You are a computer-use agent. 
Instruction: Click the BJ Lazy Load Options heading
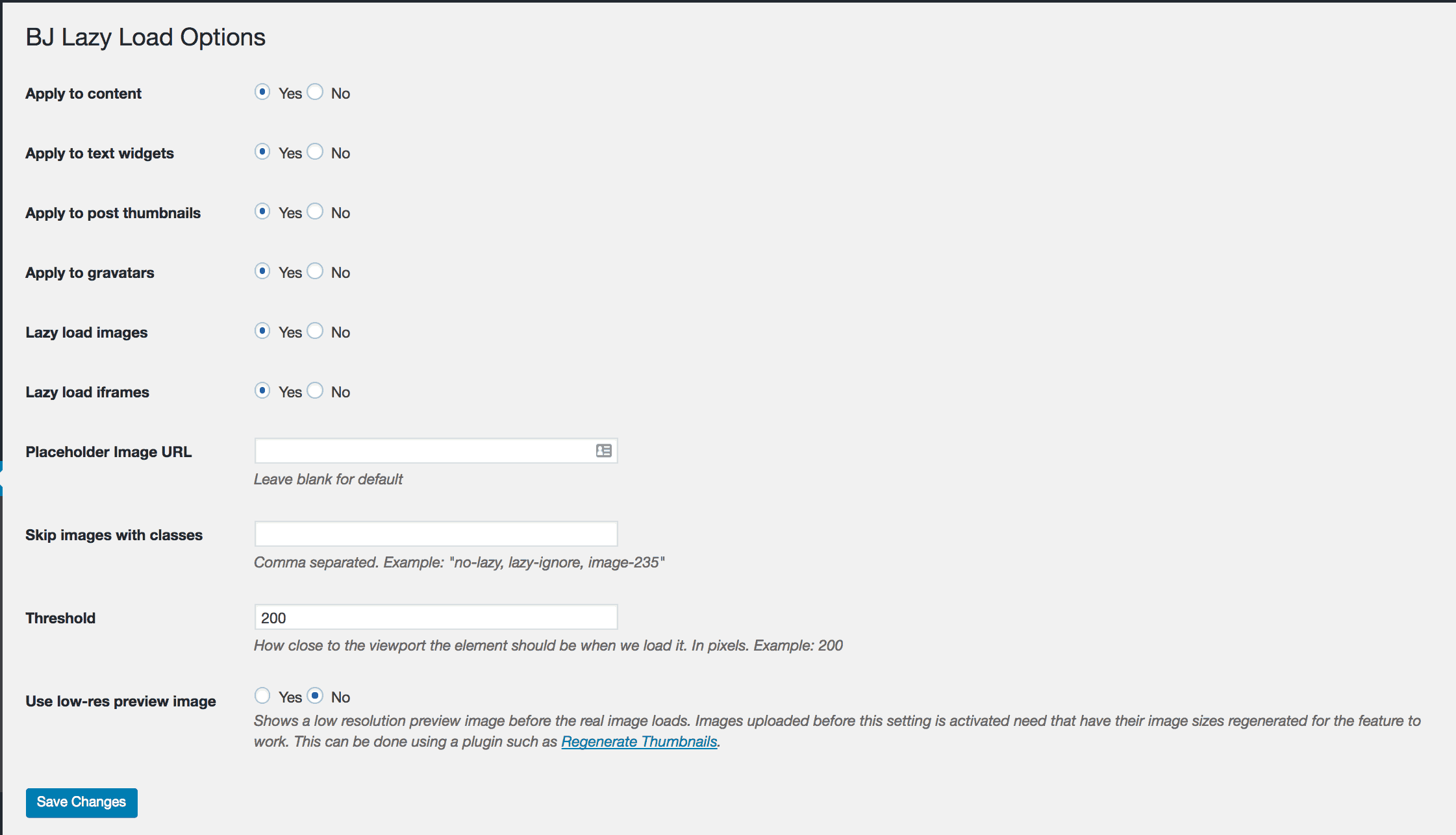point(145,37)
